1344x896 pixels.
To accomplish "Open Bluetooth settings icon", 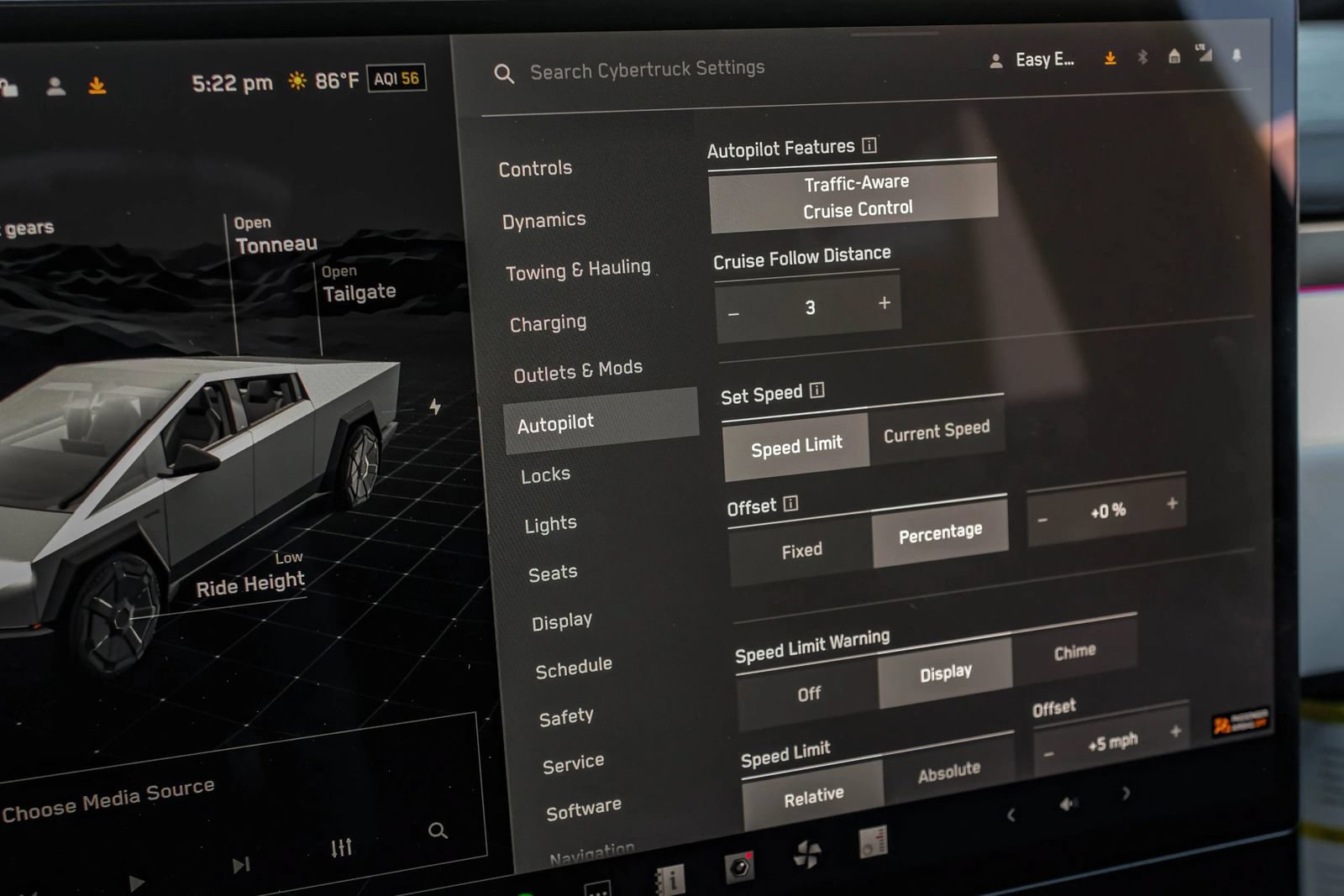I will coord(1142,57).
